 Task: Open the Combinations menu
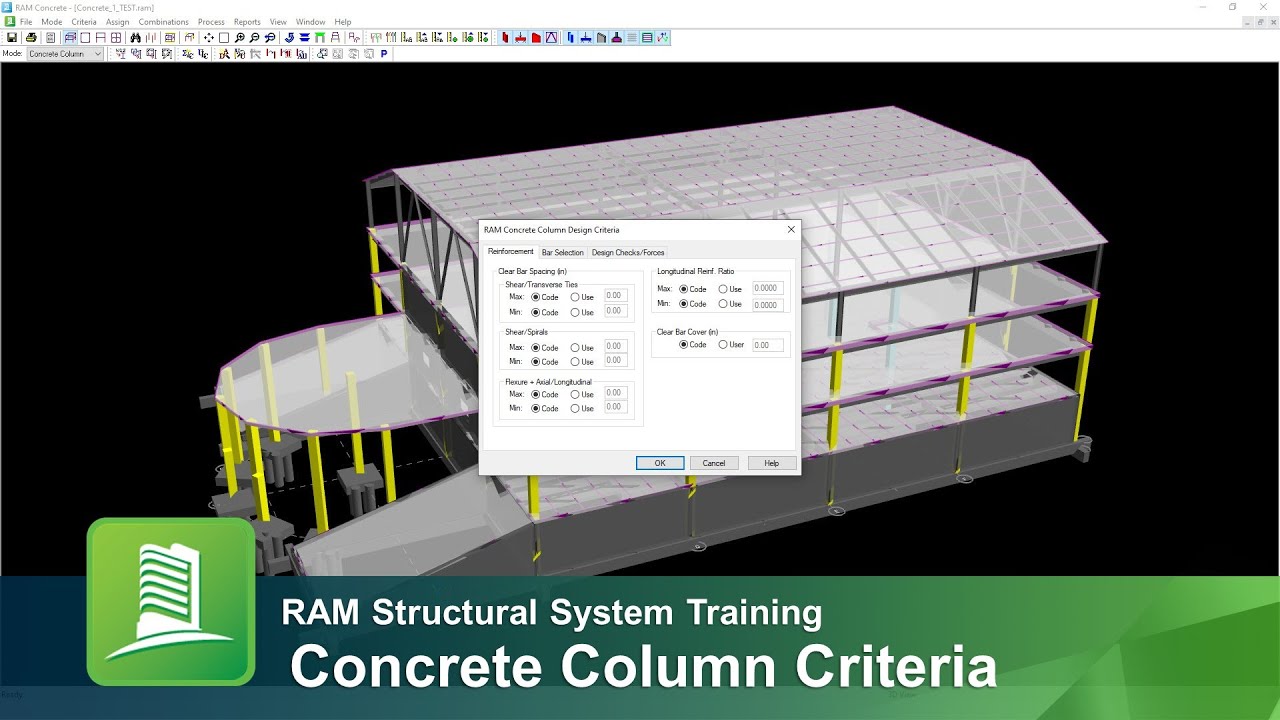[164, 22]
